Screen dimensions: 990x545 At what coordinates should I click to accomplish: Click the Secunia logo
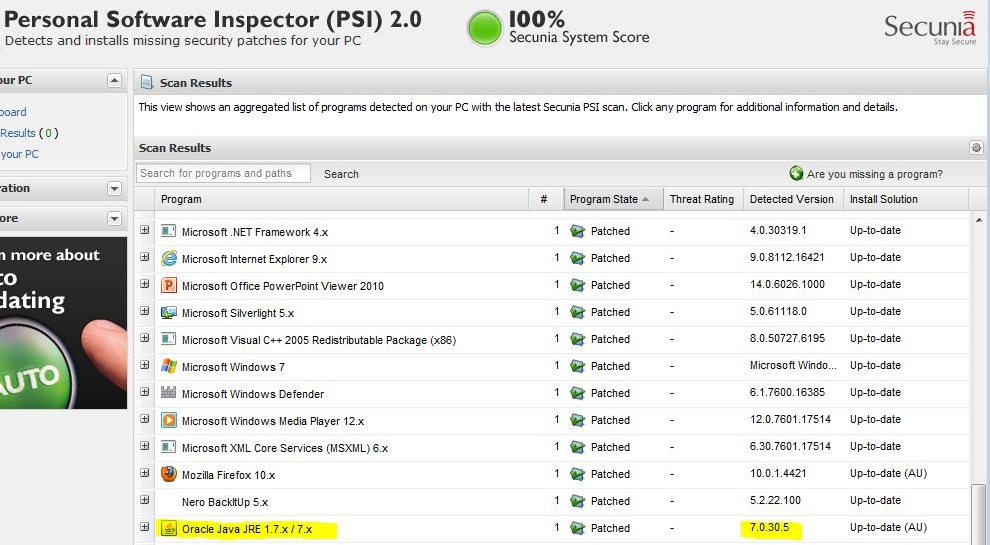click(930, 28)
